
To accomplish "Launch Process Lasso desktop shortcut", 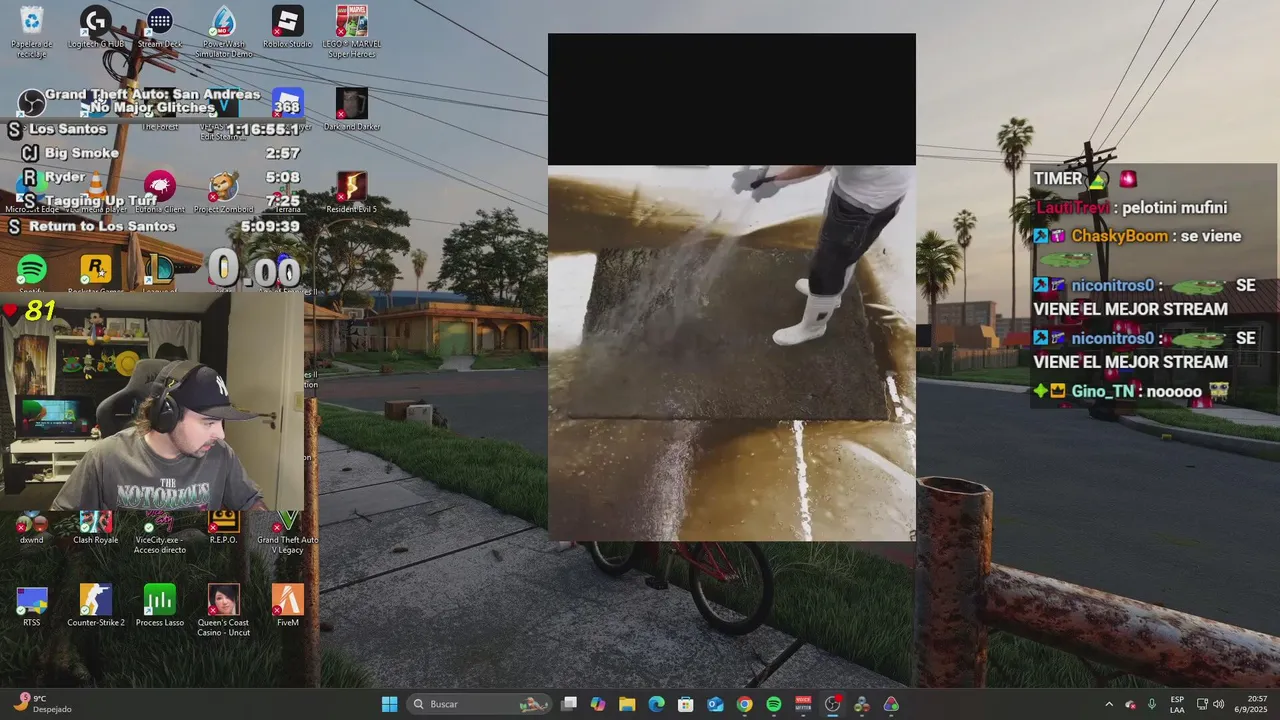I will coord(160,606).
